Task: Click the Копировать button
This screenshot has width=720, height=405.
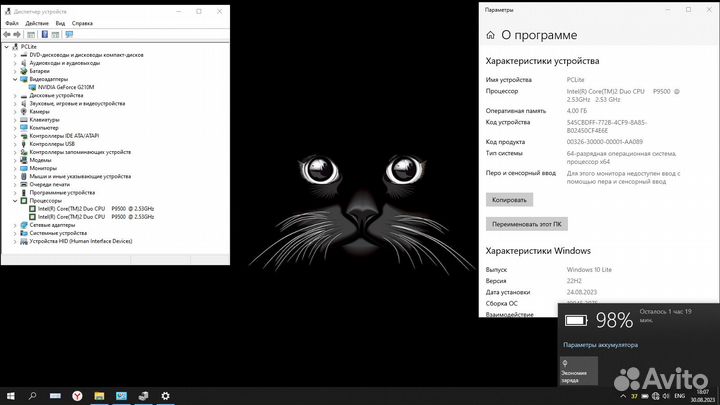Action: point(509,199)
